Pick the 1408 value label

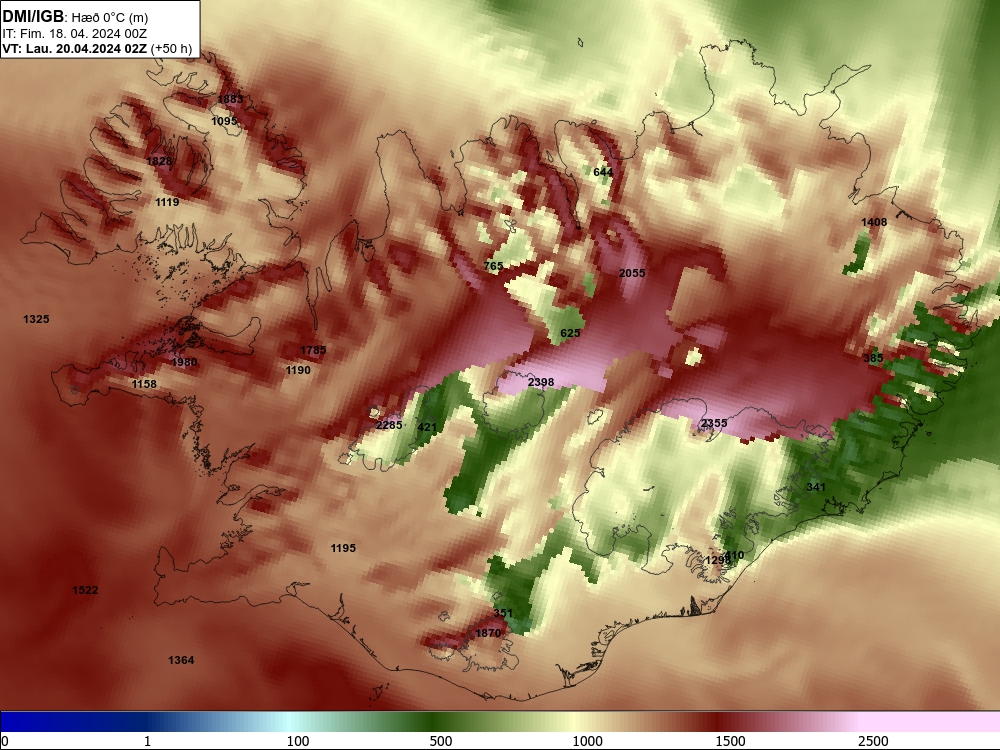coord(874,222)
